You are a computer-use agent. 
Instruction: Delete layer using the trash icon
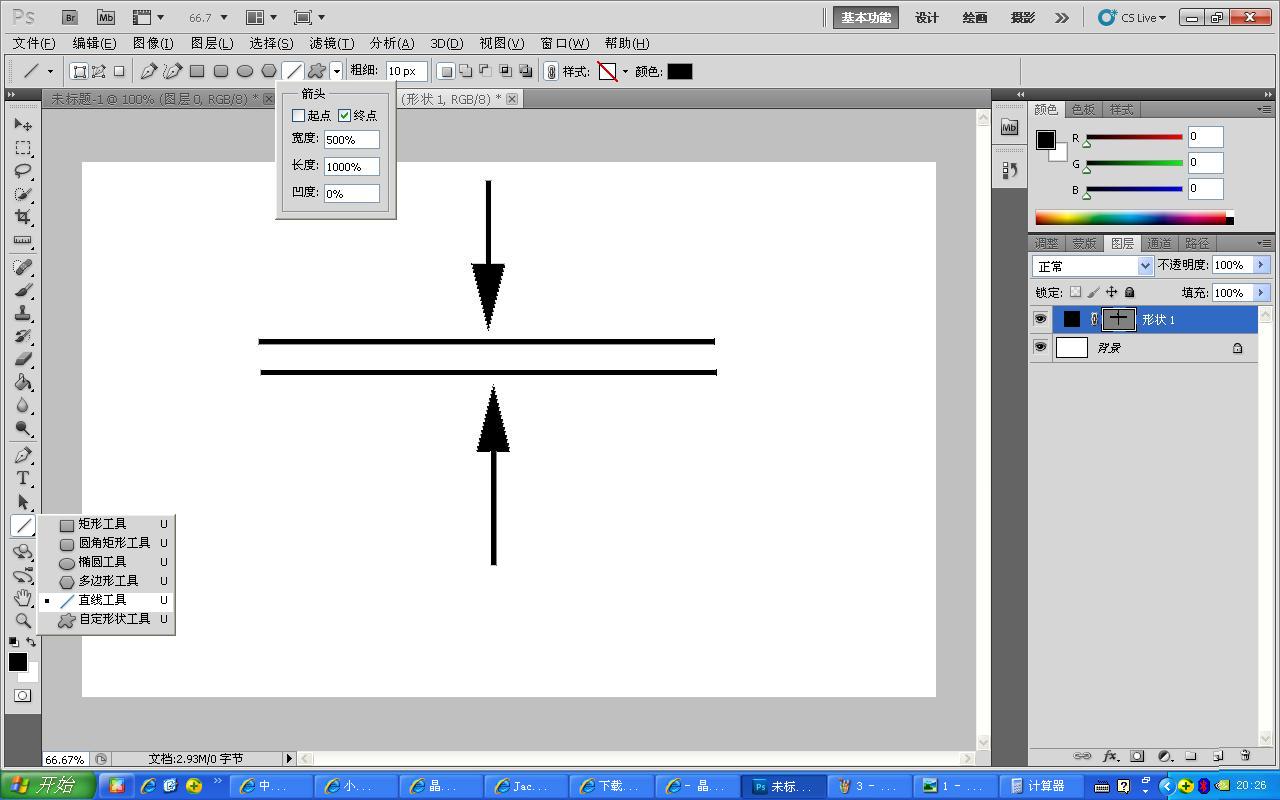pos(1245,756)
